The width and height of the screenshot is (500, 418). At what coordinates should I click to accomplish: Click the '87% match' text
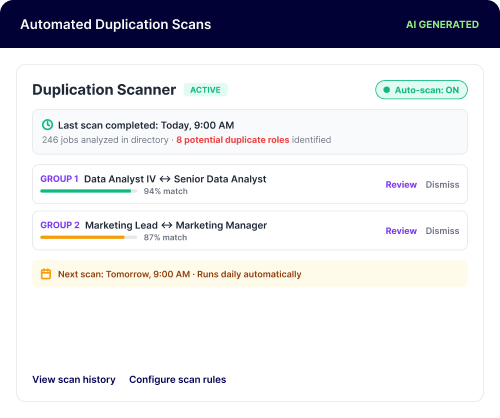coord(165,238)
